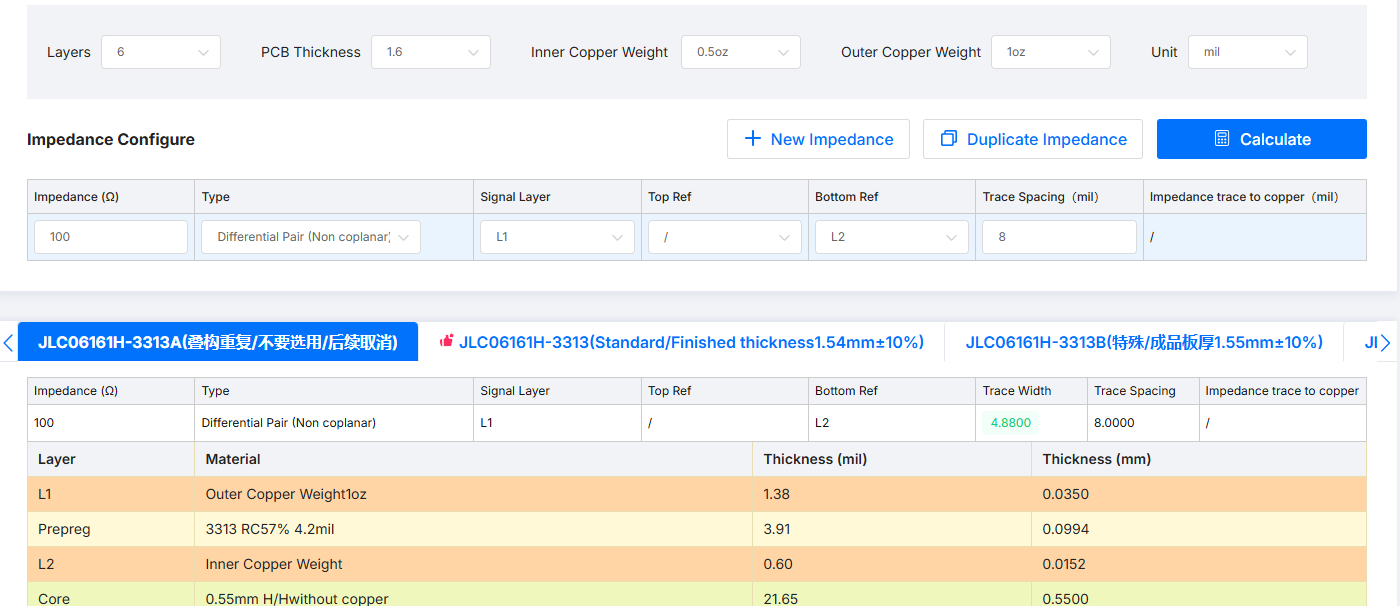Screen dimensions: 1400x606
Task: Click the copy icon on Duplicate Impedance
Action: (949, 139)
